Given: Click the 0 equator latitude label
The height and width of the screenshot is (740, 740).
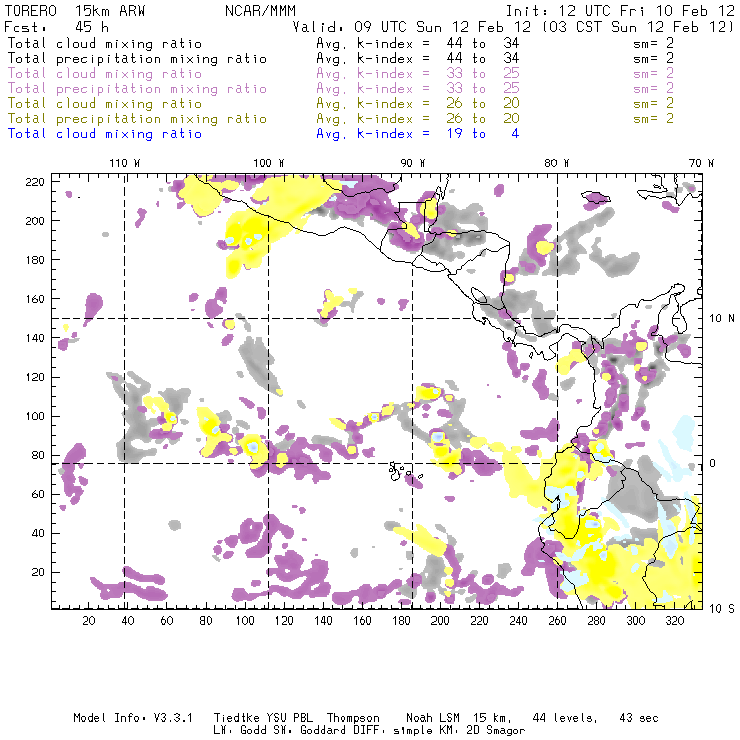Looking at the screenshot, I should click(713, 463).
